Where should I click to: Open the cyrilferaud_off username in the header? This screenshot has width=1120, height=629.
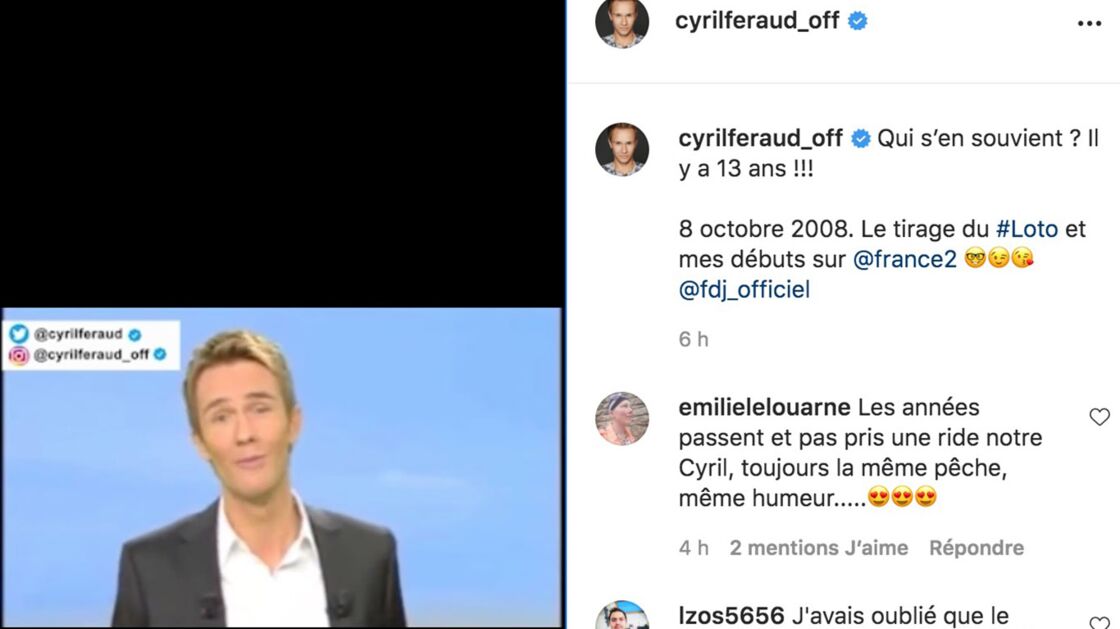coord(757,21)
